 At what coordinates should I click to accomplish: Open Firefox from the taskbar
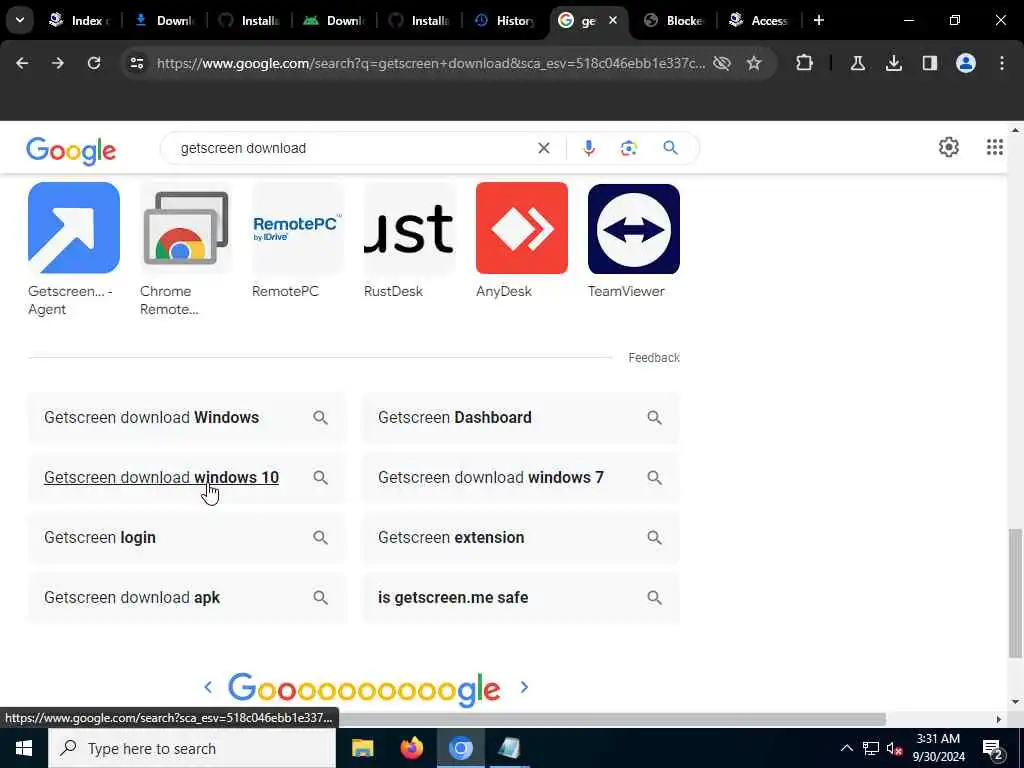point(411,748)
